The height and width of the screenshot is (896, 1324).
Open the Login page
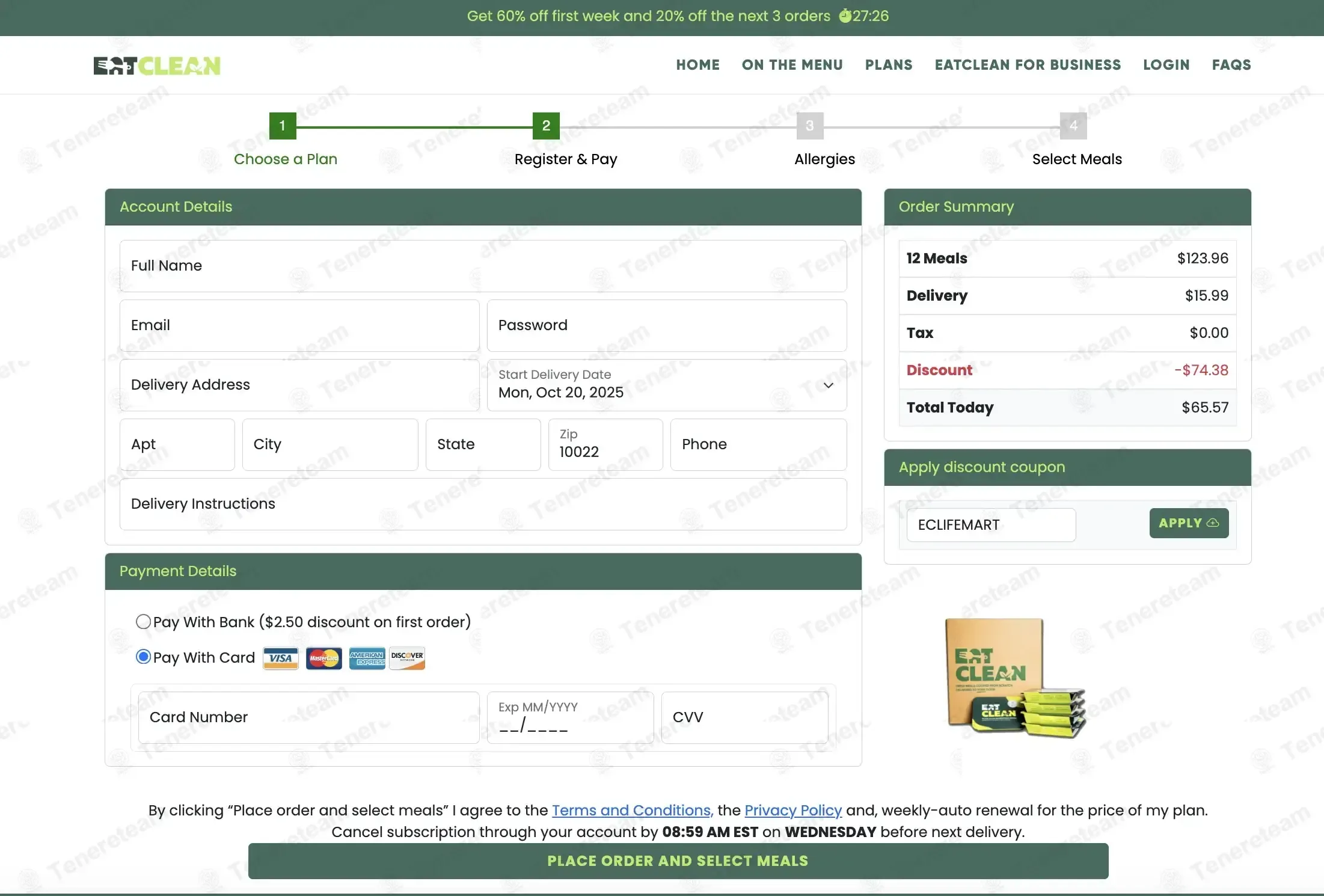(1166, 65)
